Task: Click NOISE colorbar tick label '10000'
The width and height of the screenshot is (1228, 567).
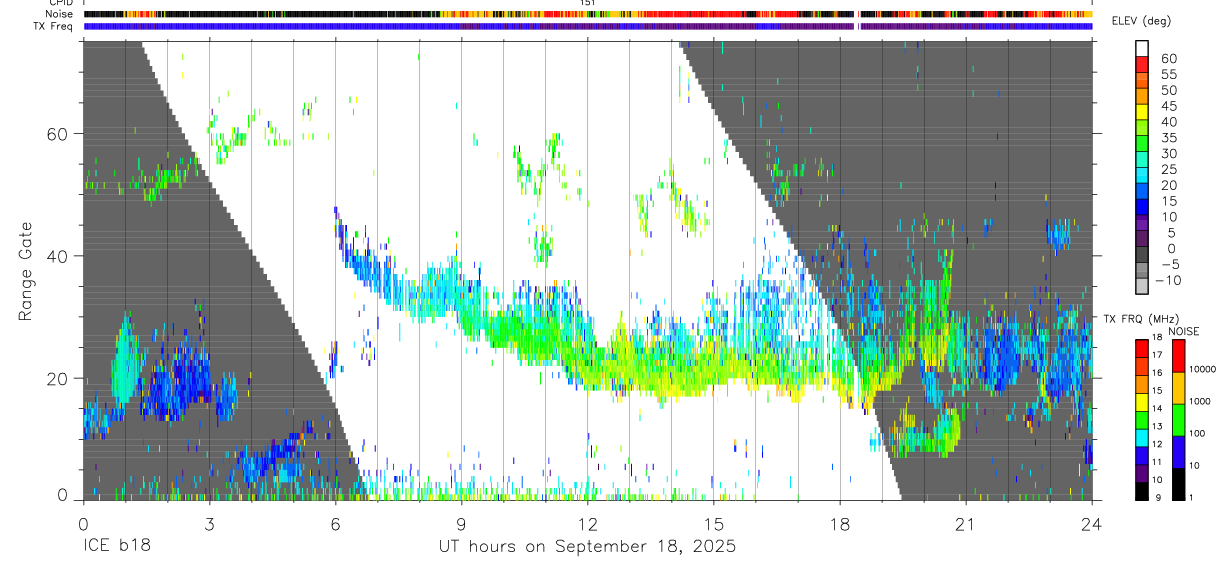Action: 1205,369
